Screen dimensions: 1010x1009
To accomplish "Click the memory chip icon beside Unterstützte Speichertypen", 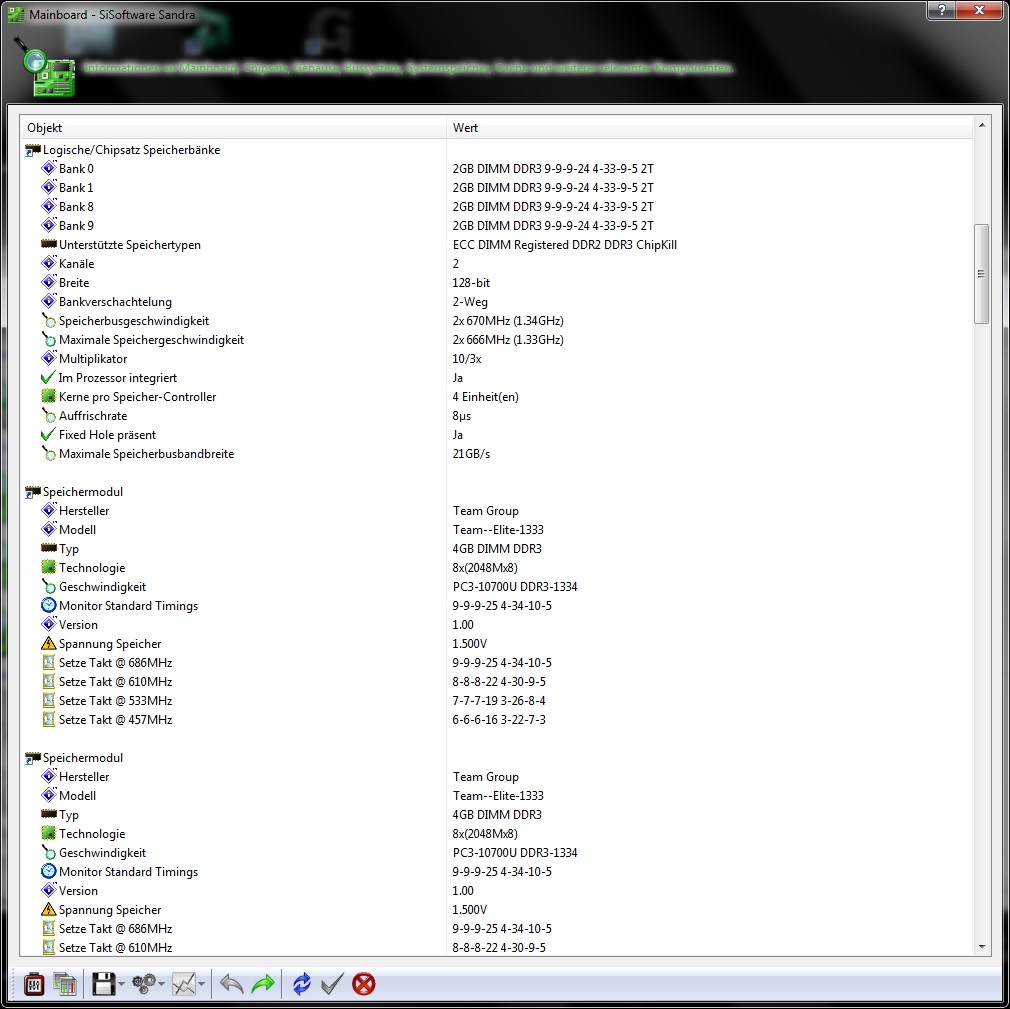I will point(48,244).
